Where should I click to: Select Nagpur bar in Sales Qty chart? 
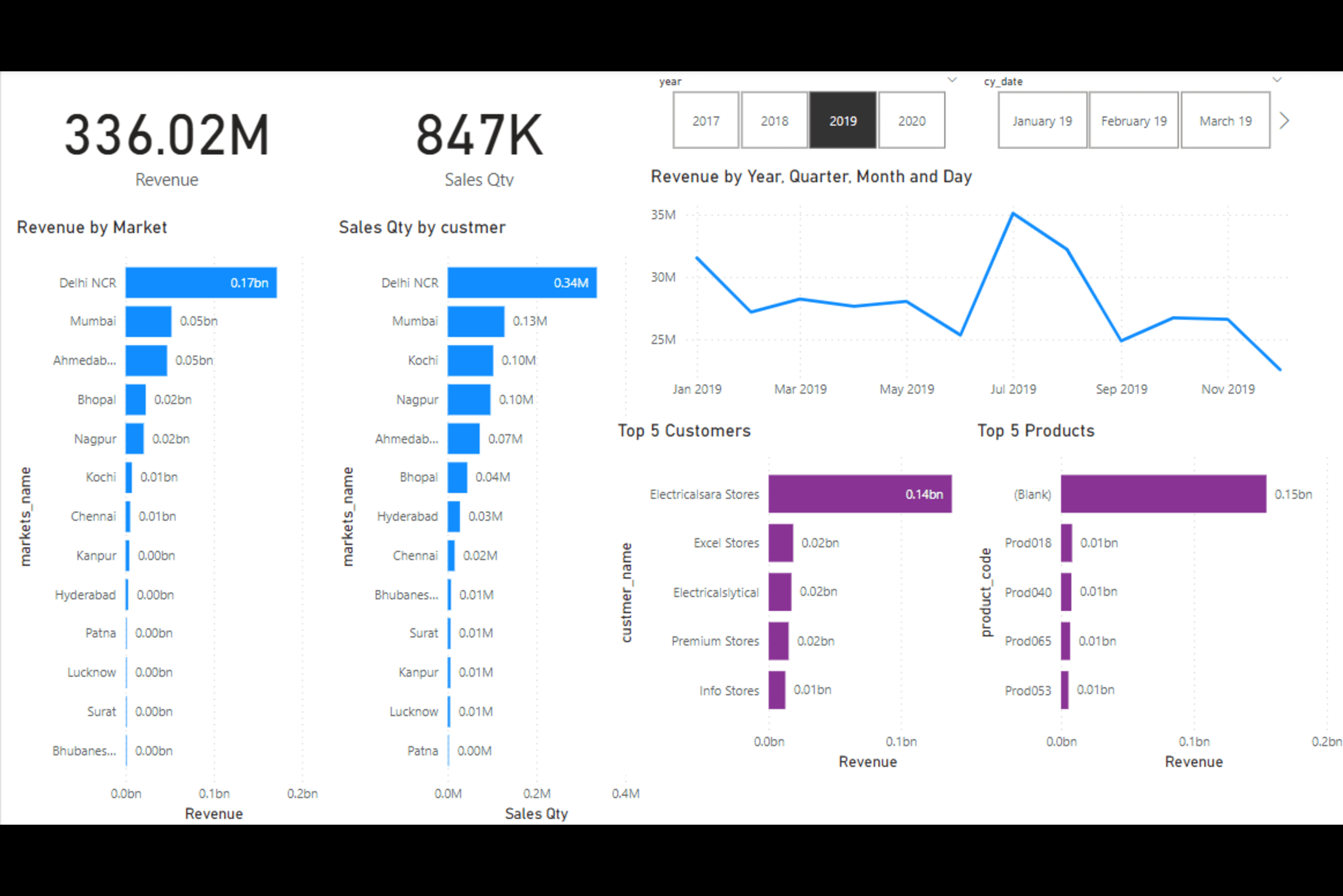click(469, 399)
